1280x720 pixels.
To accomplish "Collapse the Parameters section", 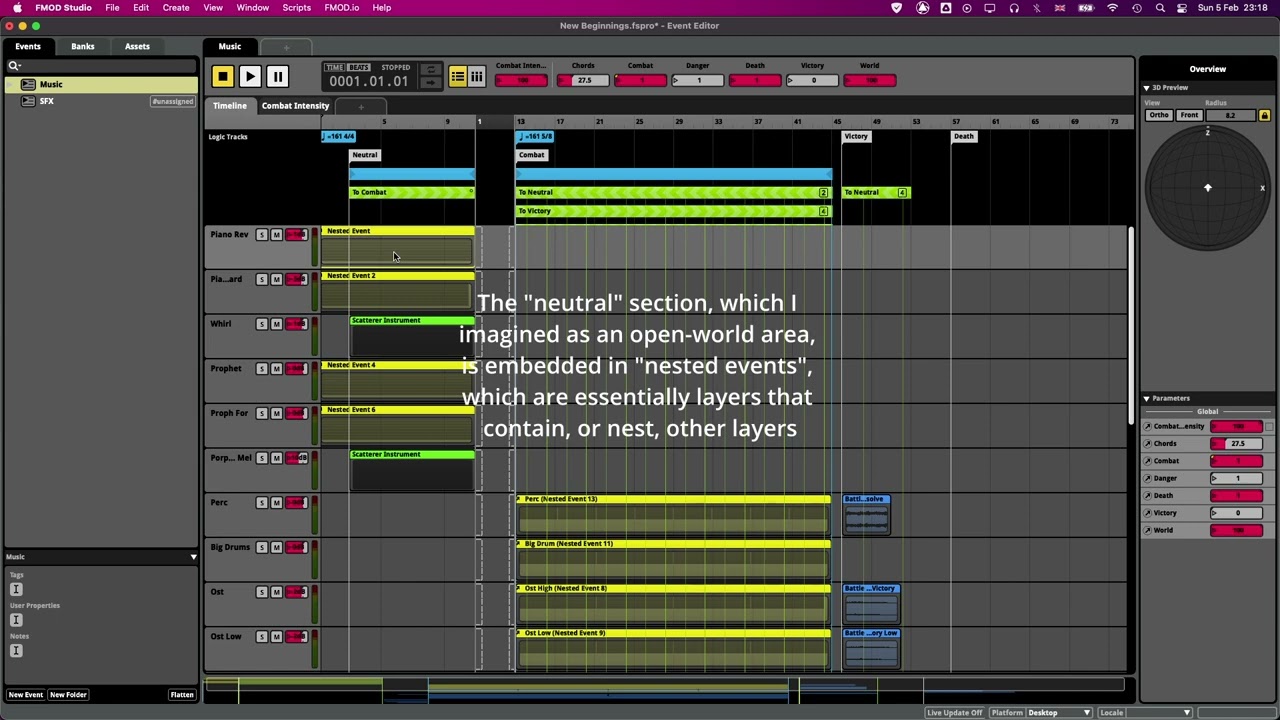I will [1147, 398].
